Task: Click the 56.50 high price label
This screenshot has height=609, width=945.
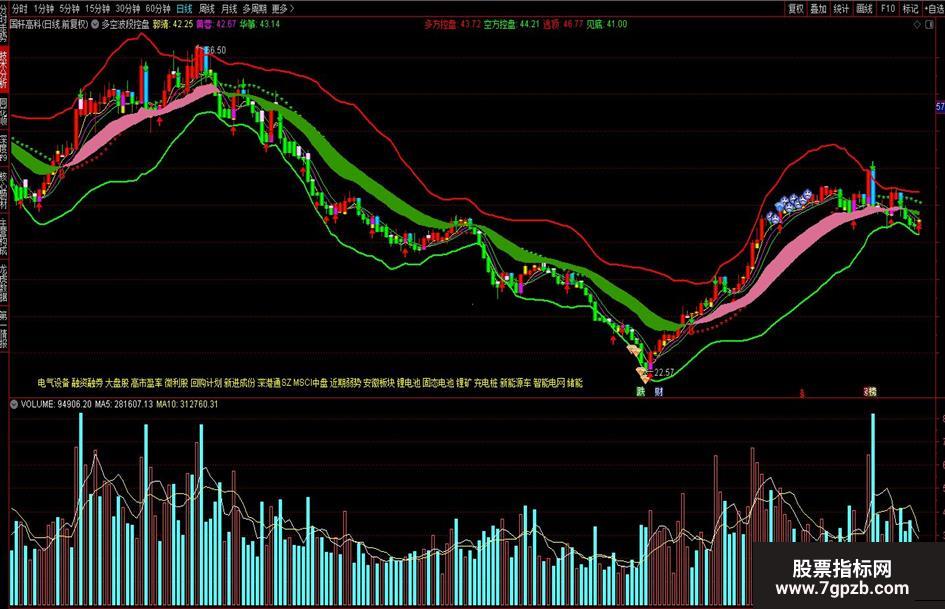Action: (x=215, y=50)
